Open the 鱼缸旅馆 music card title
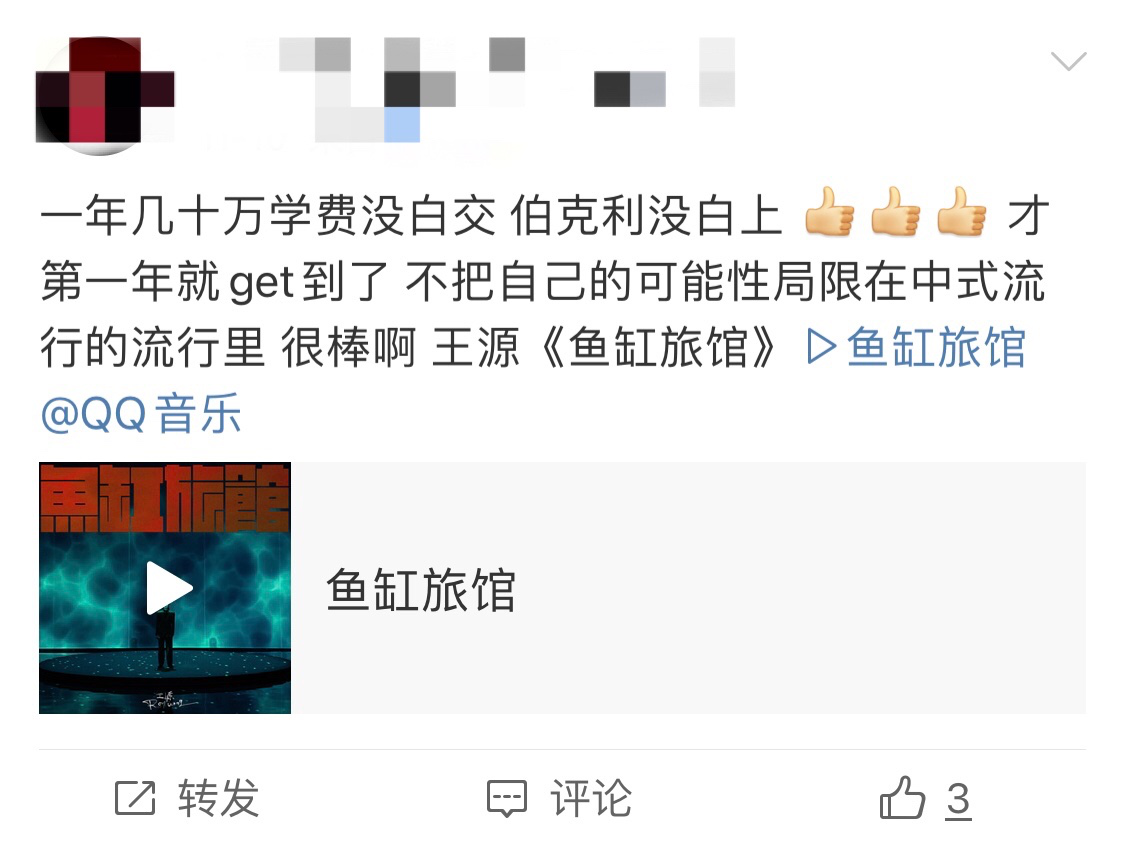The width and height of the screenshot is (1125, 842). point(421,590)
